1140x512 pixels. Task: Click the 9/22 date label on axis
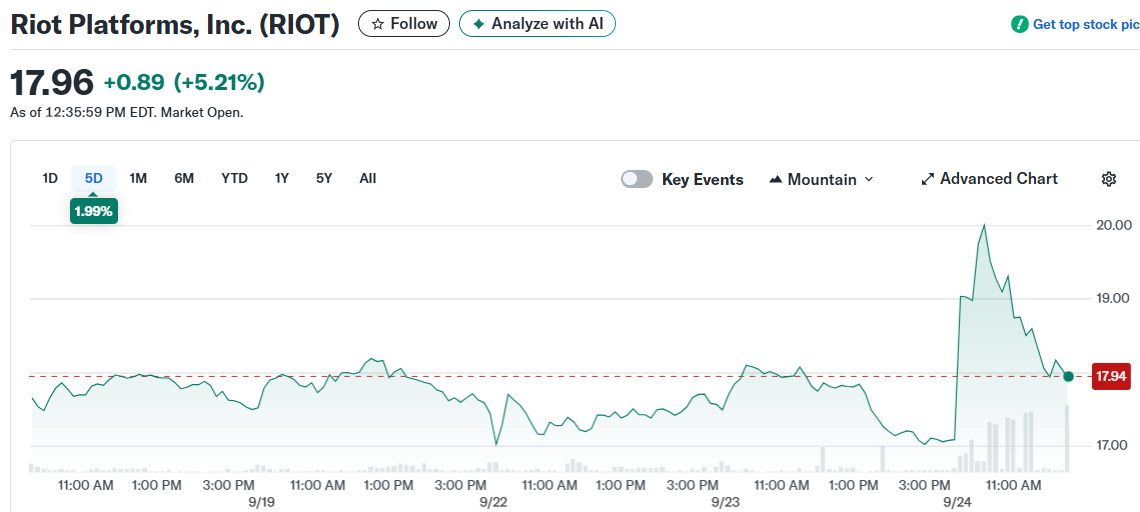493,503
